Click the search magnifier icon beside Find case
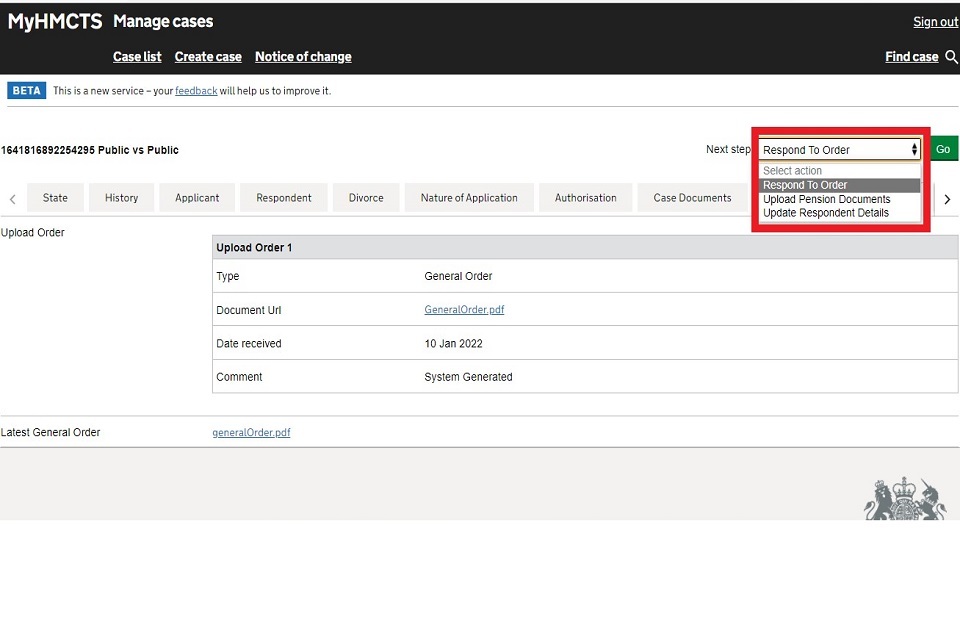Image resolution: width=960 pixels, height=640 pixels. pyautogui.click(x=951, y=57)
